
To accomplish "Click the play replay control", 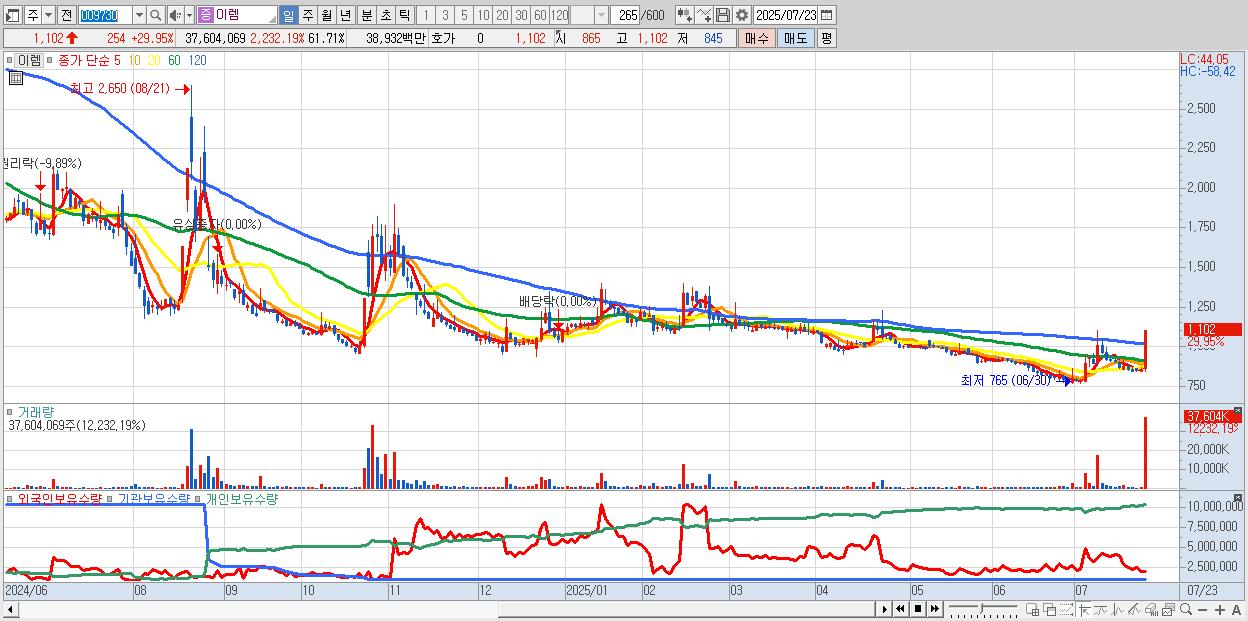I will (884, 609).
